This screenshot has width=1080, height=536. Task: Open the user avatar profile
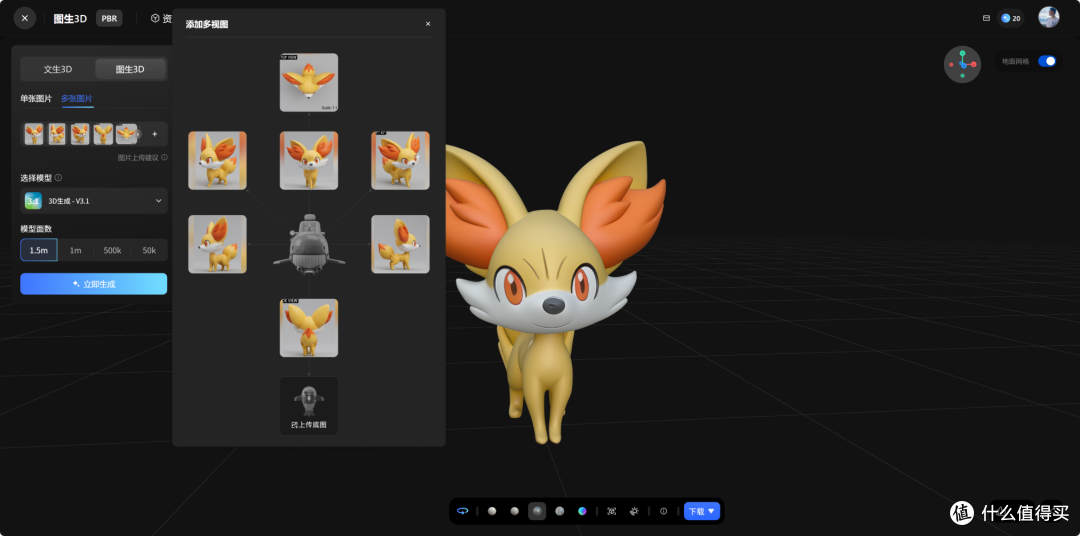[1048, 17]
